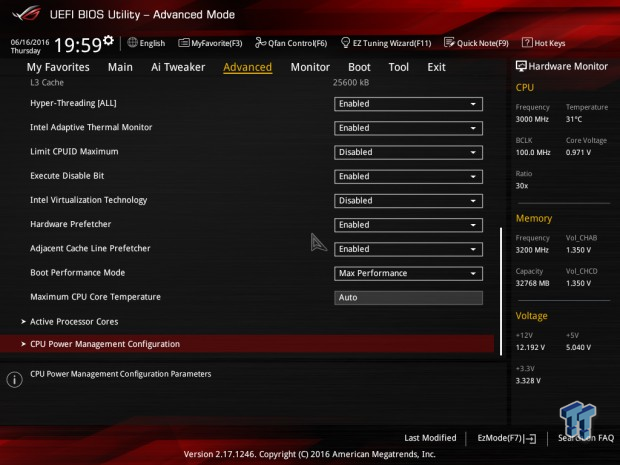This screenshot has height=465, width=620.
Task: Click the Quick Note notepad icon
Action: pos(449,42)
